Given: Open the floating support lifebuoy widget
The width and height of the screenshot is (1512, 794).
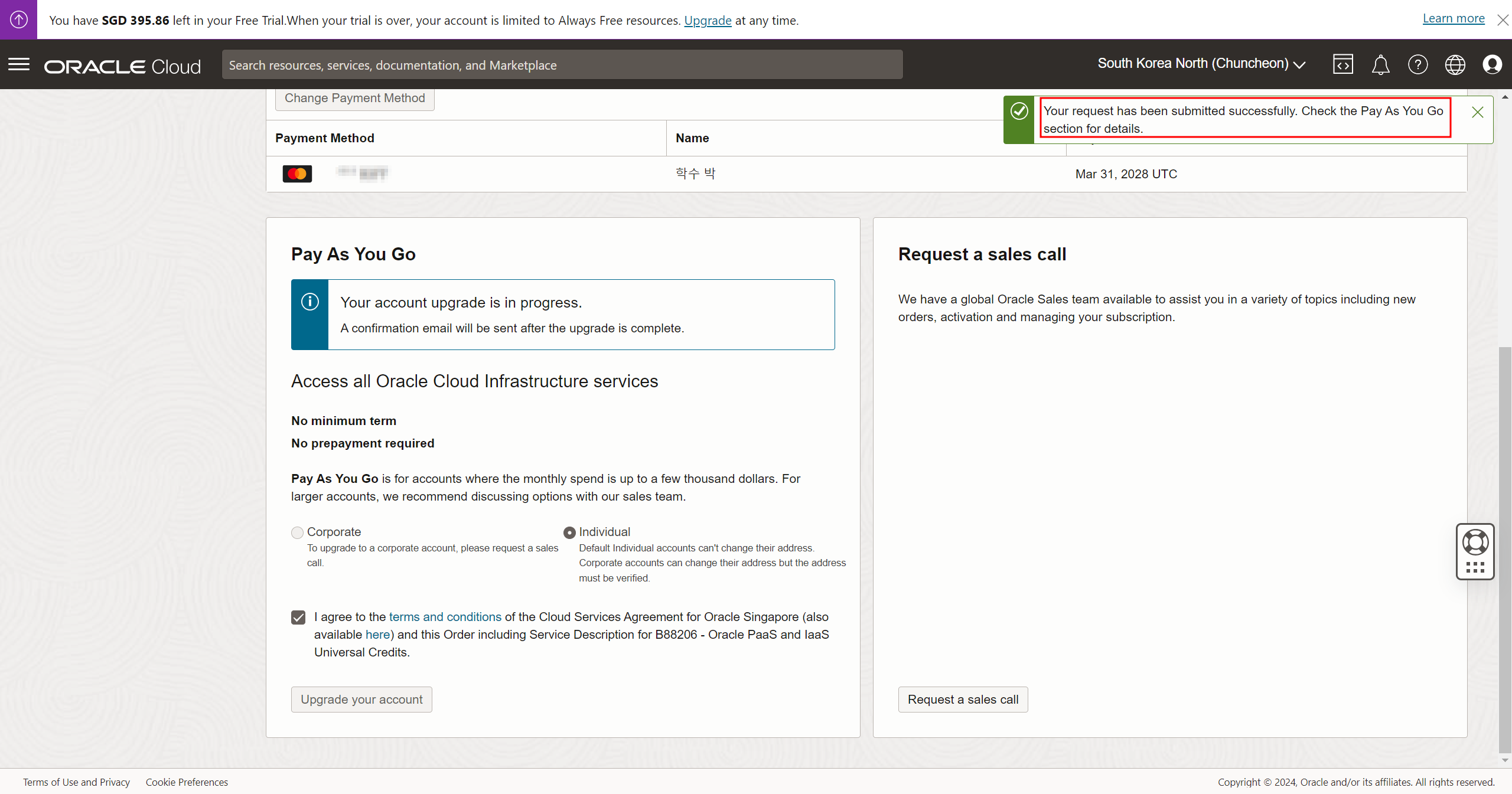Looking at the screenshot, I should 1475,551.
